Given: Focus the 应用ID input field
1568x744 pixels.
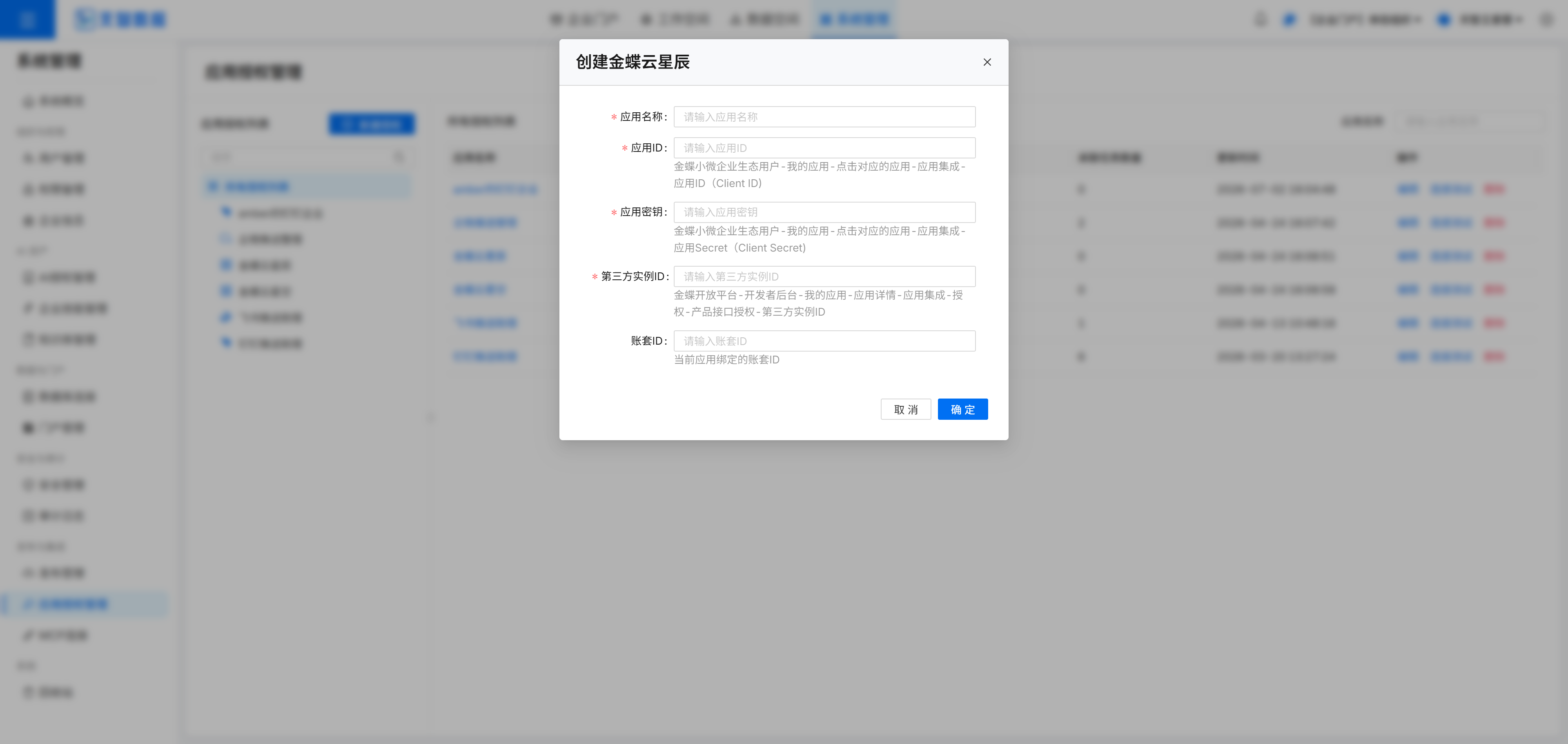Looking at the screenshot, I should click(x=824, y=148).
